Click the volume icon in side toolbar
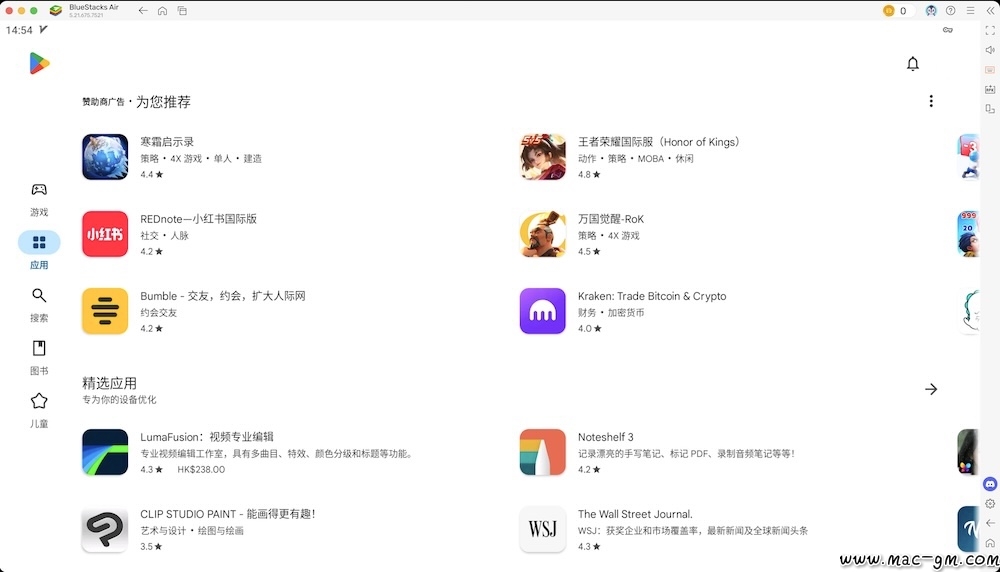This screenshot has width=1000, height=572. click(990, 50)
